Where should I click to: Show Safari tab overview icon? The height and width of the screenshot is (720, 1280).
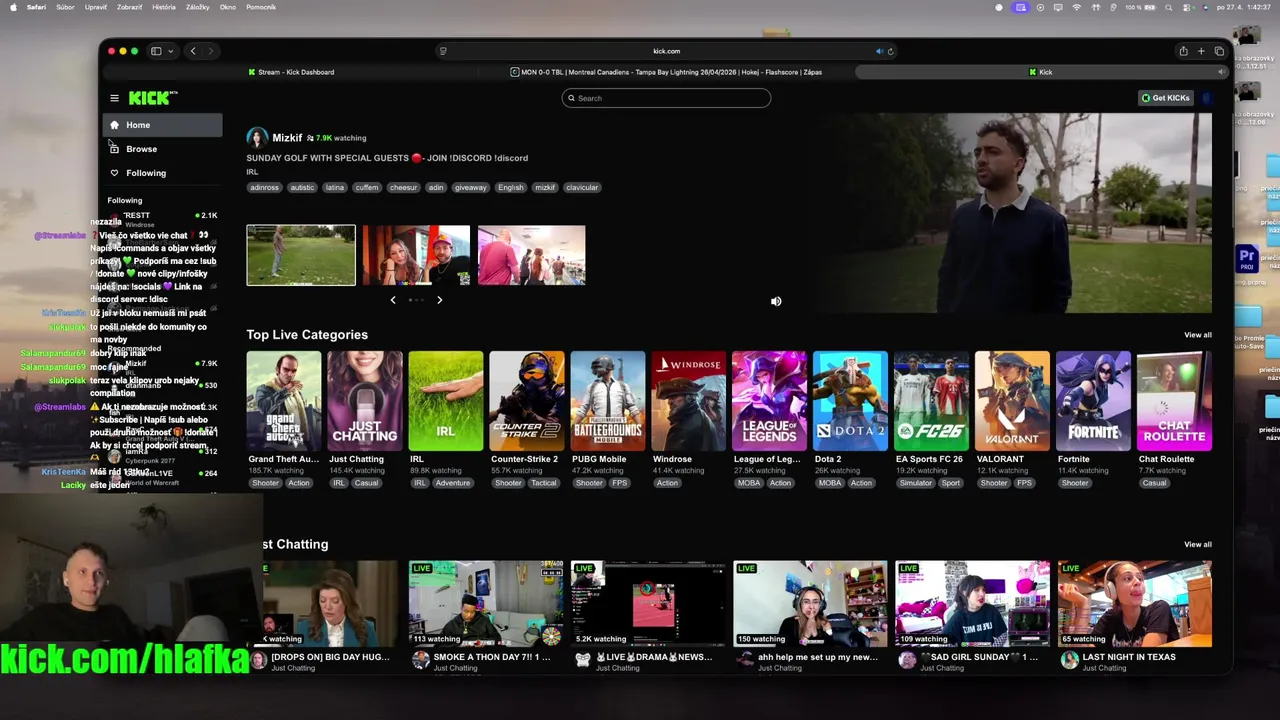pos(1219,51)
